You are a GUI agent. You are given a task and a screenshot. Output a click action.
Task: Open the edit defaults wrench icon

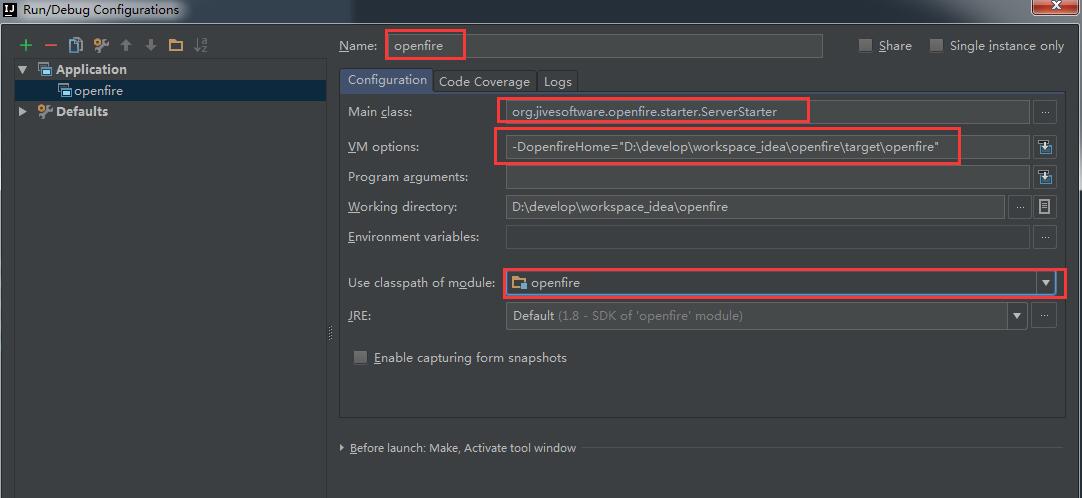[101, 46]
